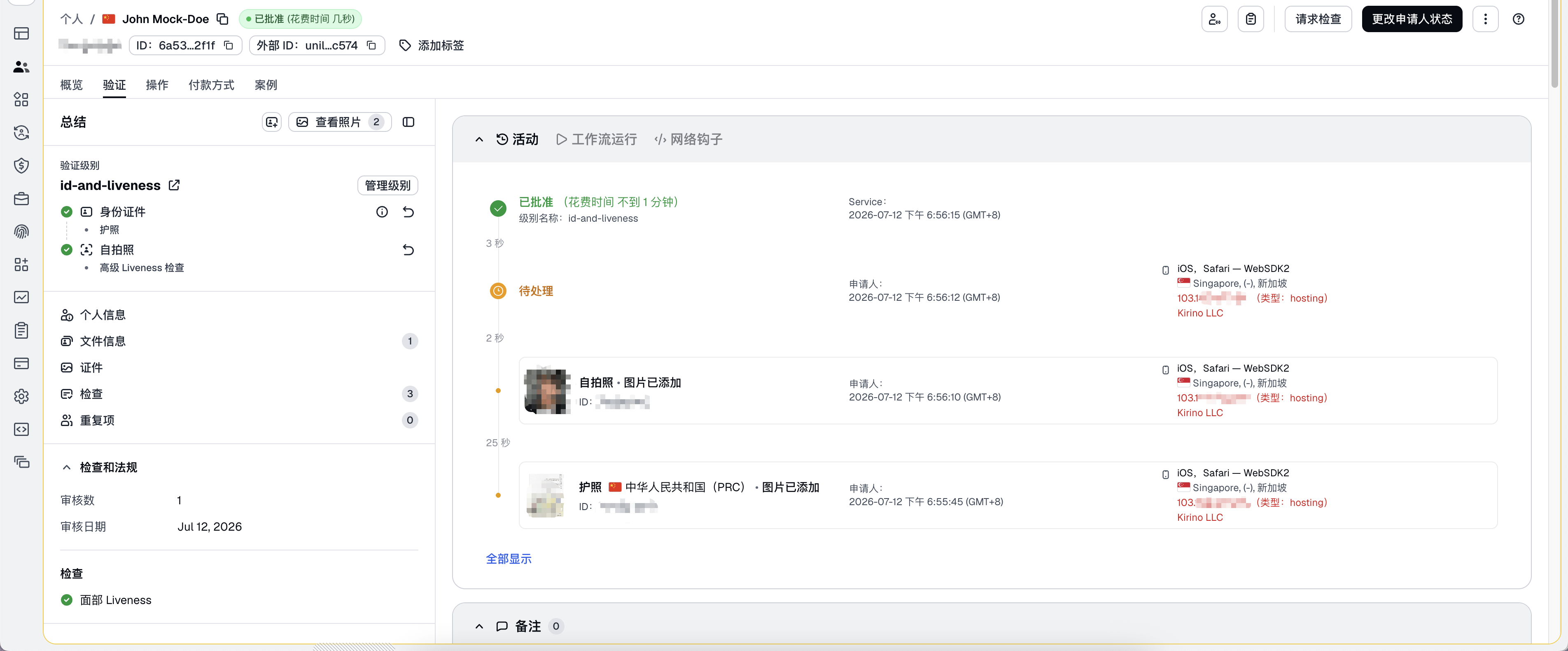This screenshot has height=651, width=1568.
Task: Collapse the 备注 notes section
Action: [479, 626]
